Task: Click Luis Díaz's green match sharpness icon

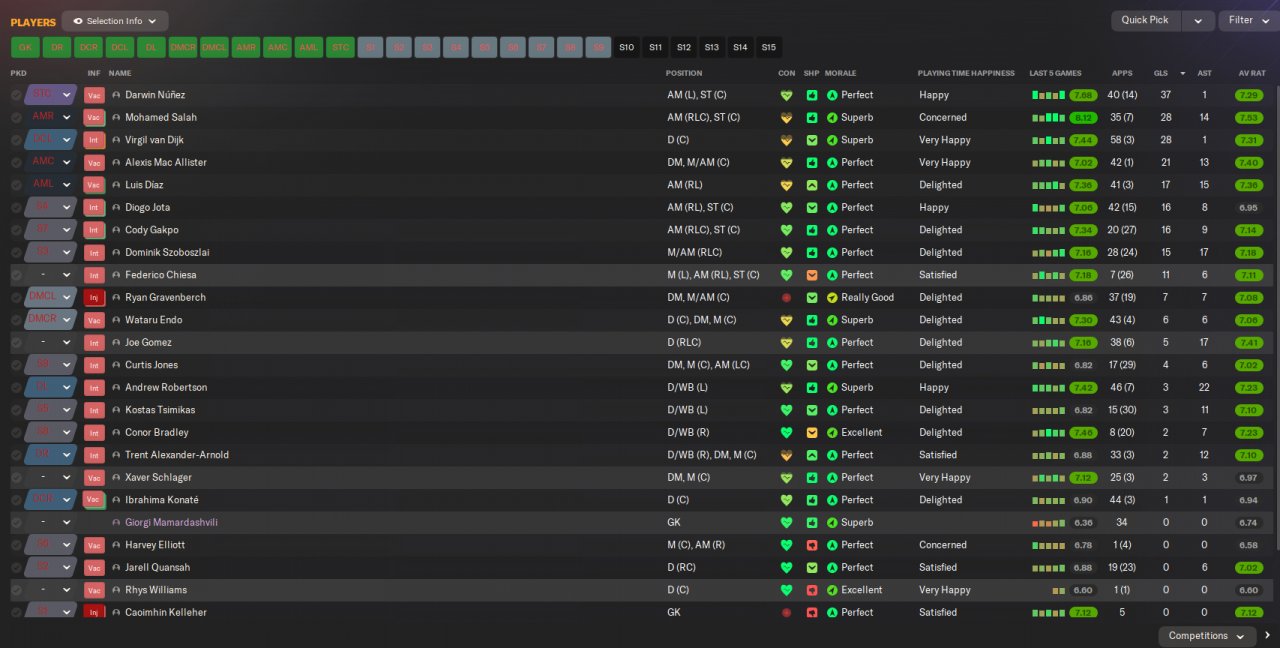Action: point(812,185)
